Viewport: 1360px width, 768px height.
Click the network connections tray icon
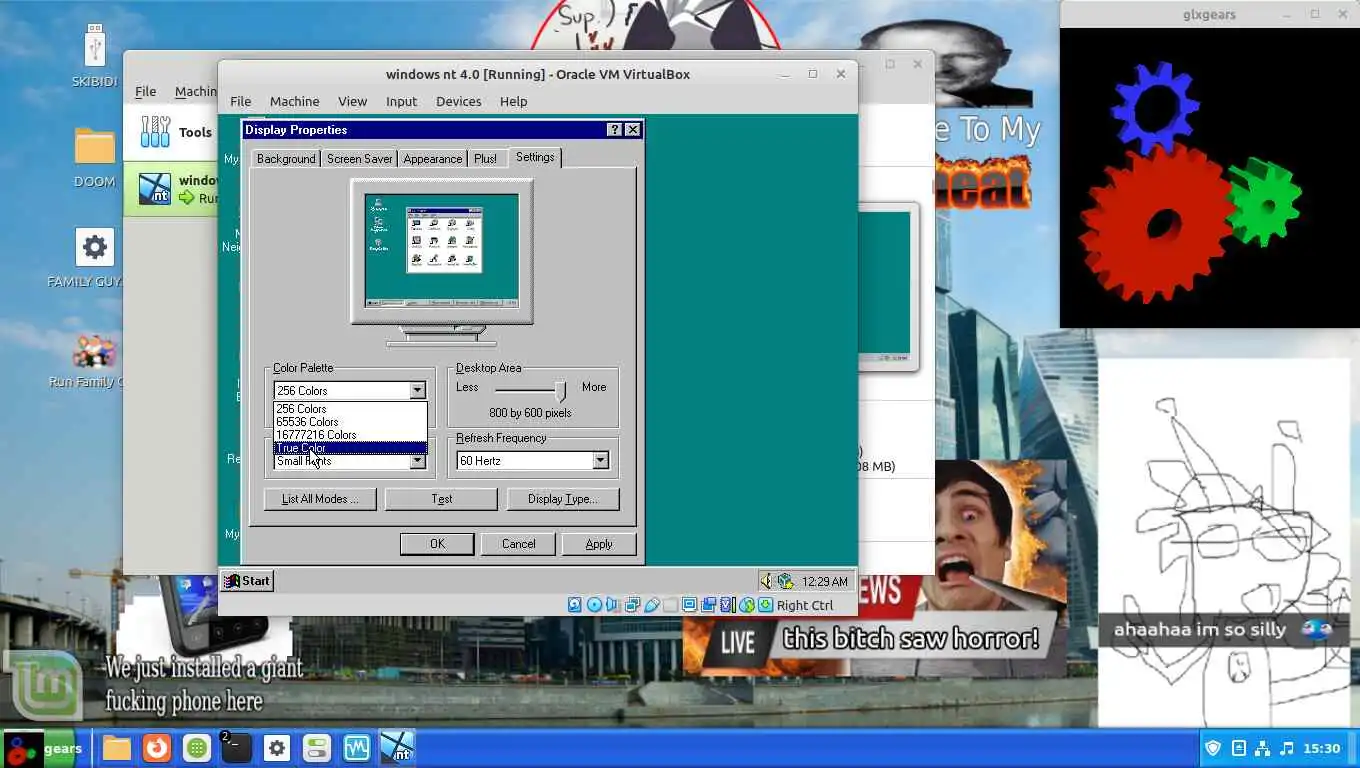[1262, 748]
